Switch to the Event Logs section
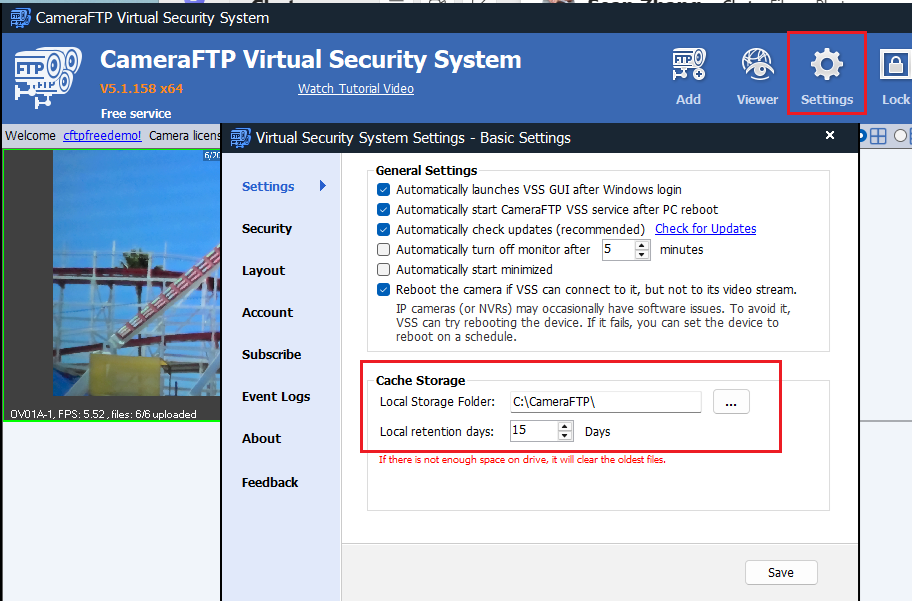This screenshot has height=601, width=912. pyautogui.click(x=276, y=397)
